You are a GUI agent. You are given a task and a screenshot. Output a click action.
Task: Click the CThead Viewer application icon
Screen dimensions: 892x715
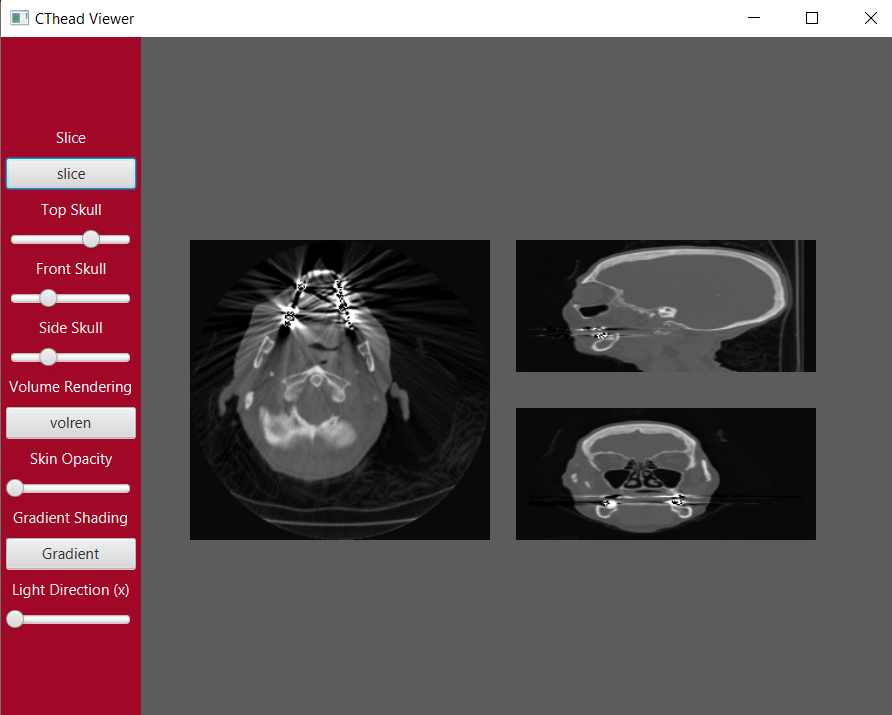tap(20, 17)
